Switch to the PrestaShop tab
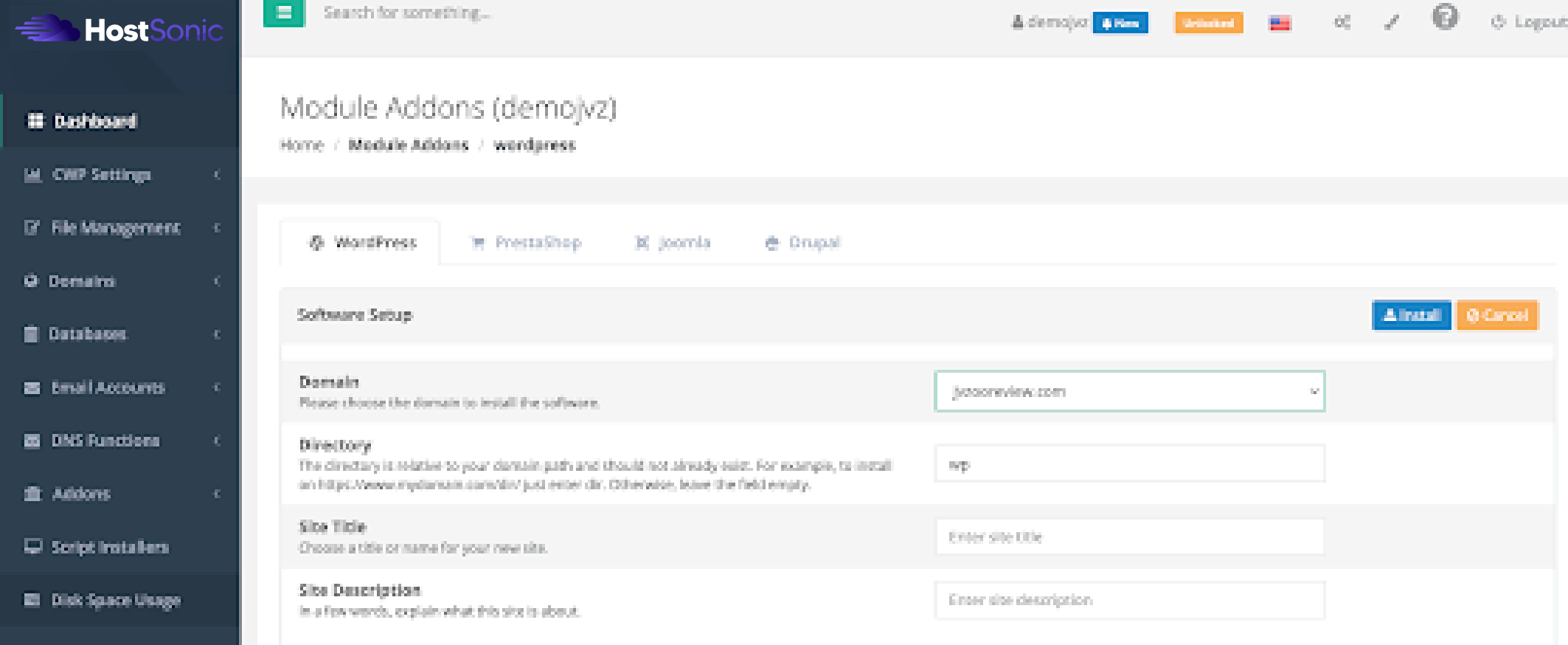1568x645 pixels. pos(527,243)
